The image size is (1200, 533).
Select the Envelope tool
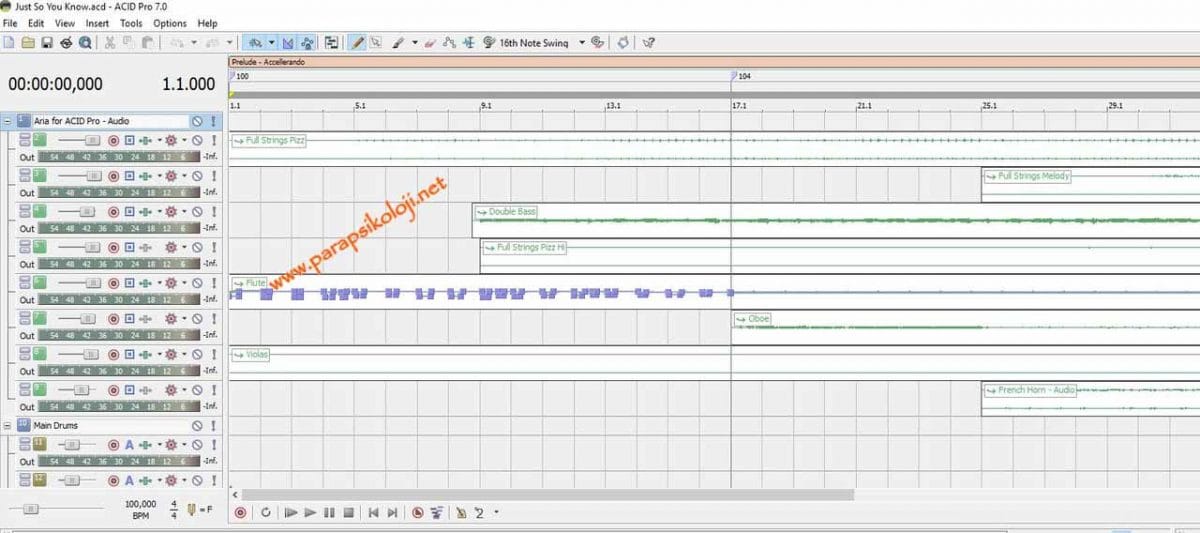coord(447,43)
